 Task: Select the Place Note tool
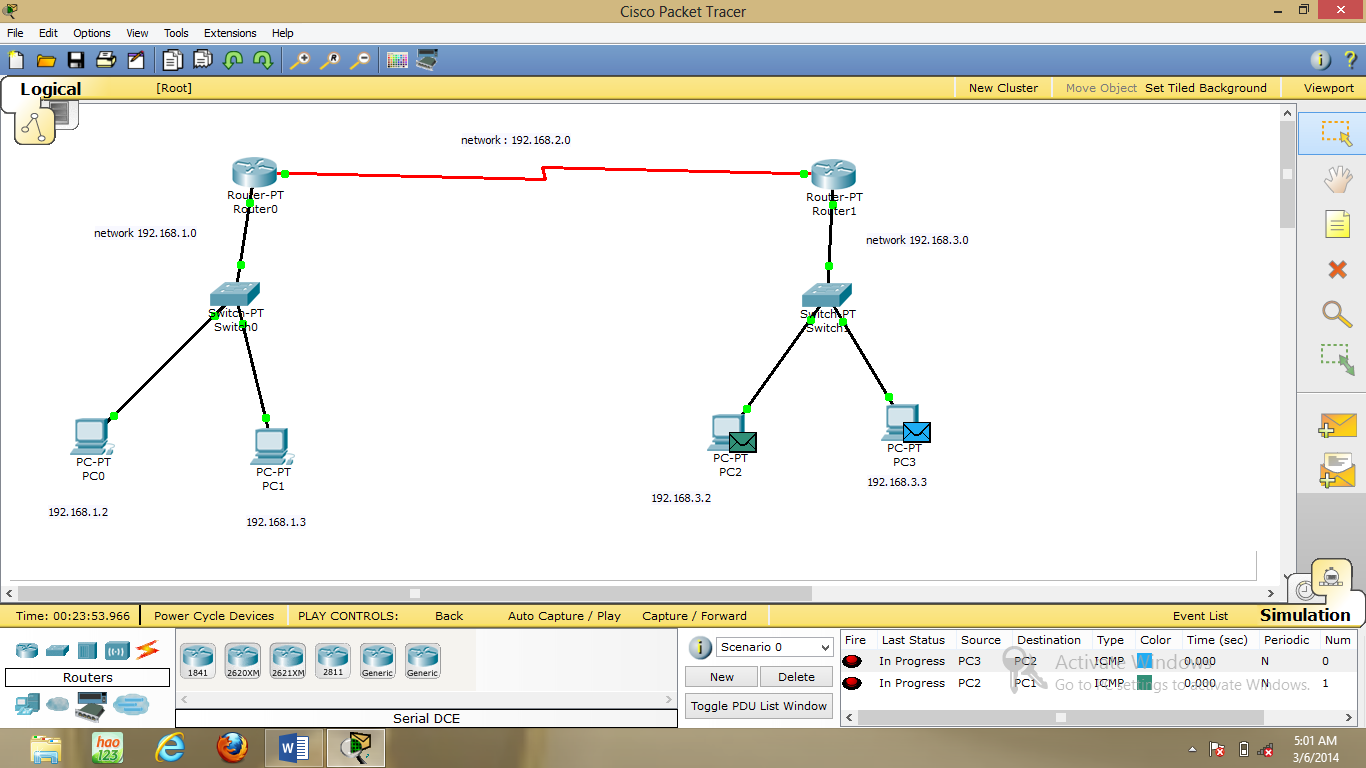tap(1337, 224)
